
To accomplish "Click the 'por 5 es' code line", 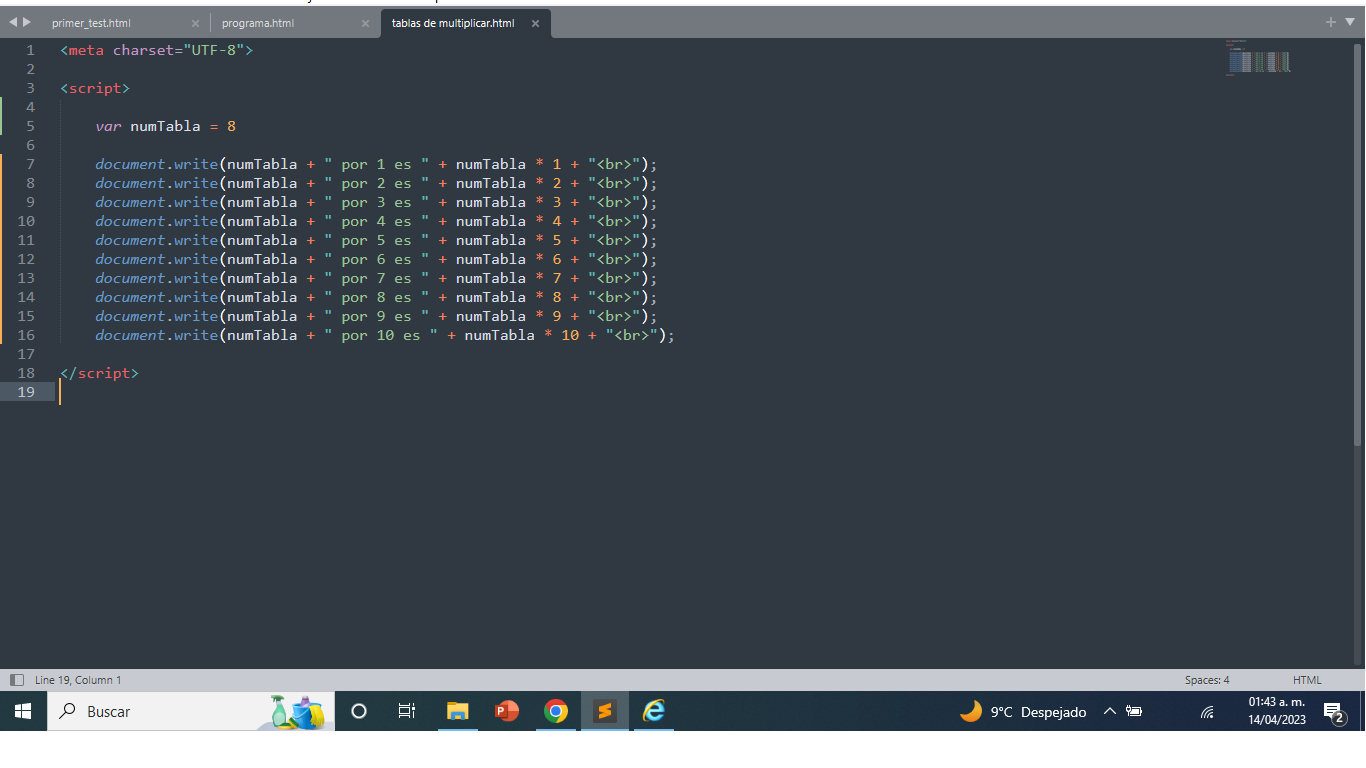I will click(377, 240).
